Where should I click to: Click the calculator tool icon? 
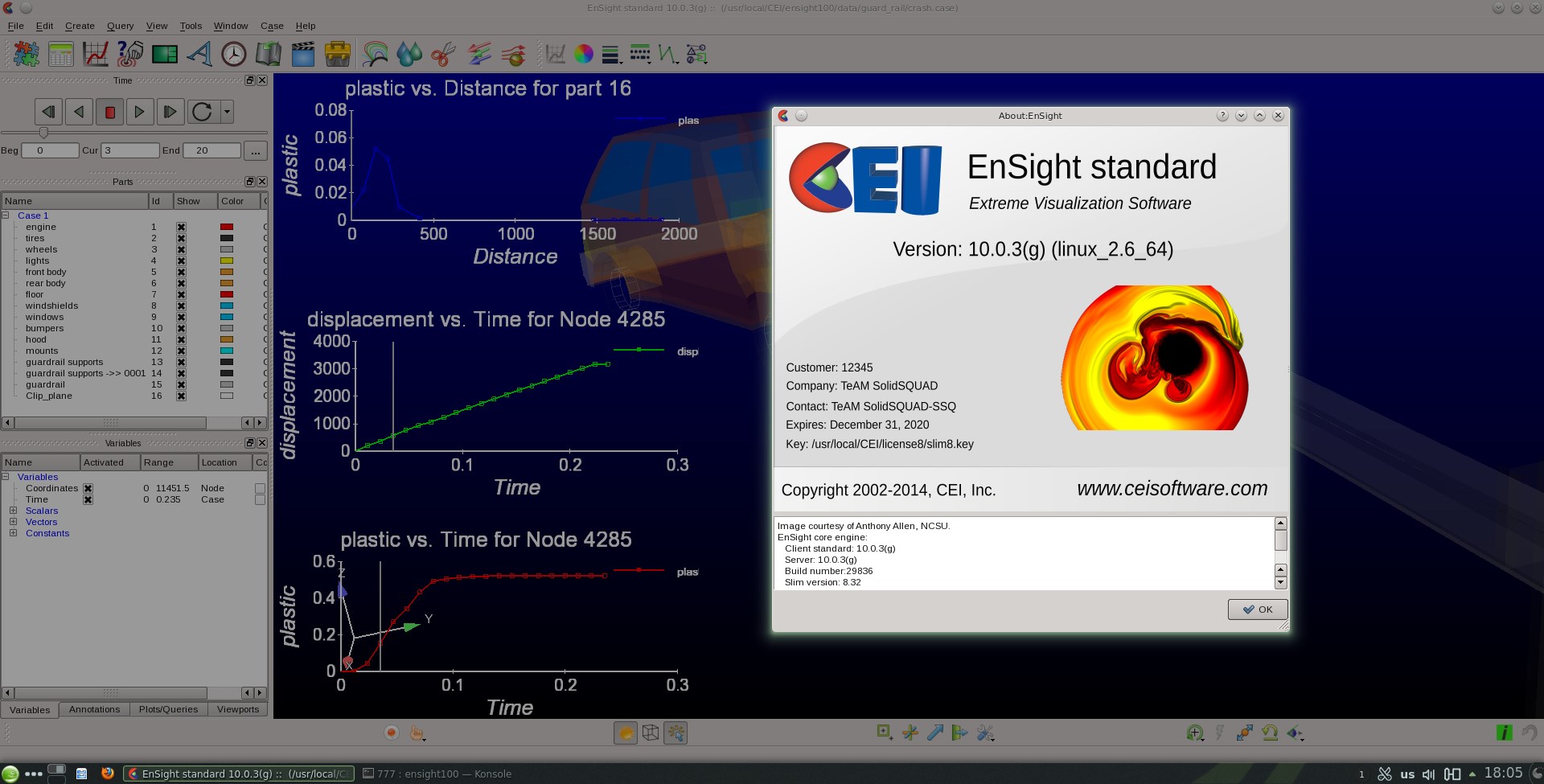[x=61, y=55]
